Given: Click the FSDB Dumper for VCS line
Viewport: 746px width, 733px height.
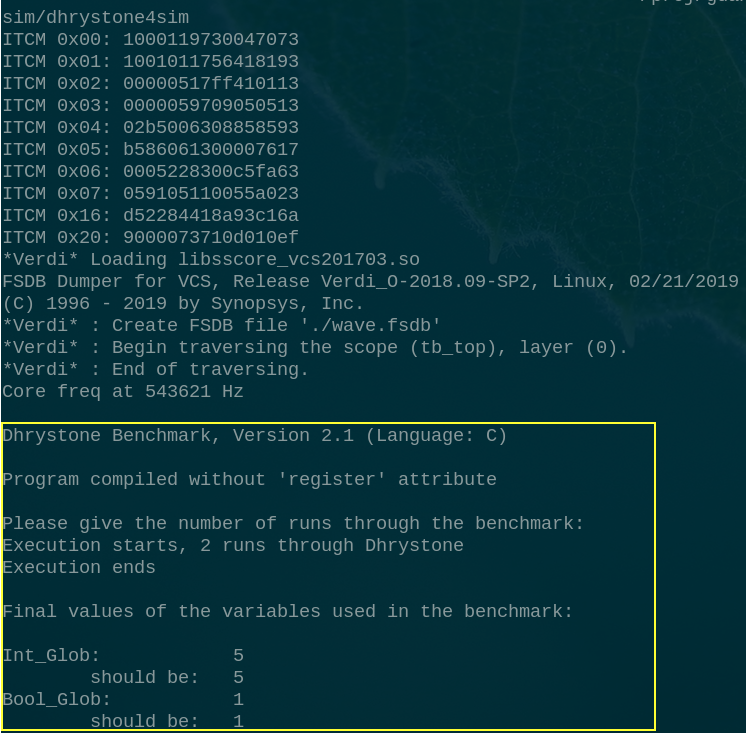Looking at the screenshot, I should tap(370, 281).
